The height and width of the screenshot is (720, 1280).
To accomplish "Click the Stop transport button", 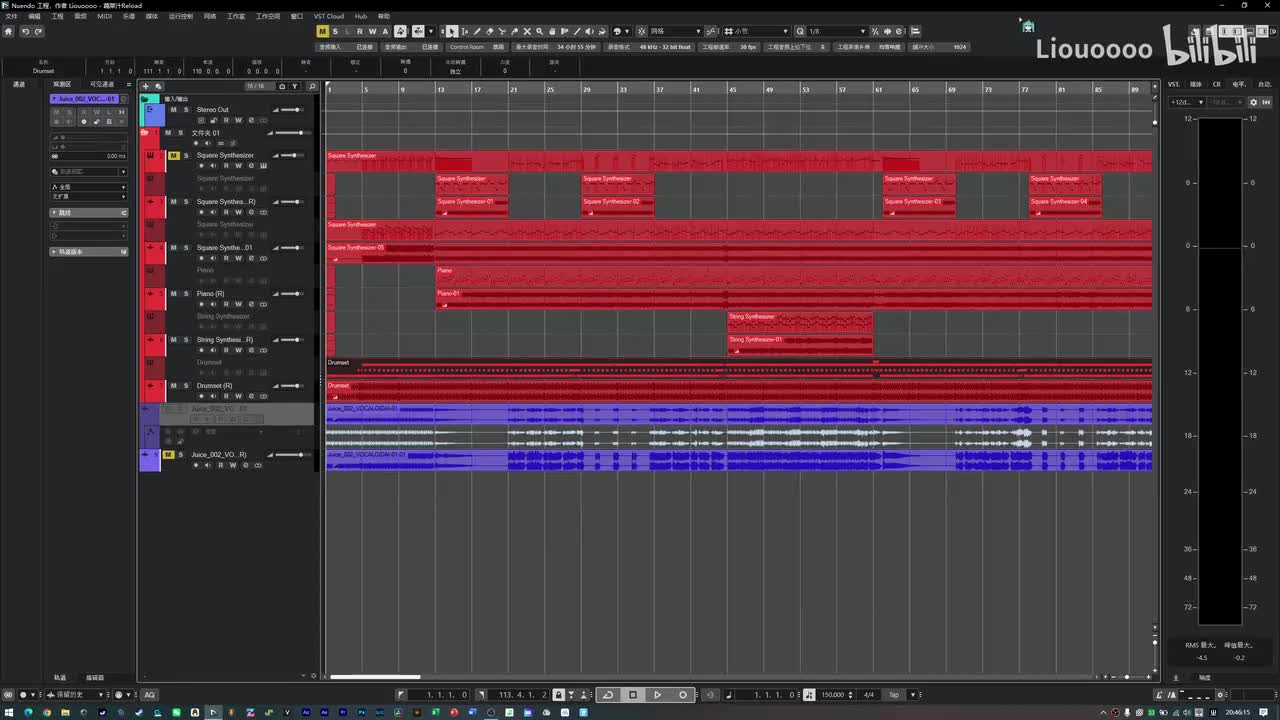I will click(633, 694).
